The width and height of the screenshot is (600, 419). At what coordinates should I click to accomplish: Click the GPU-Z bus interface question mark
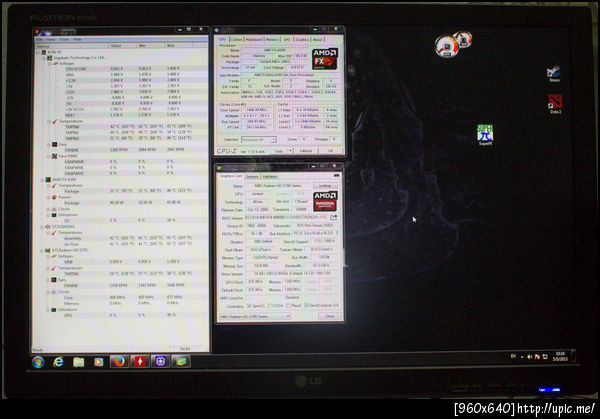(337, 233)
